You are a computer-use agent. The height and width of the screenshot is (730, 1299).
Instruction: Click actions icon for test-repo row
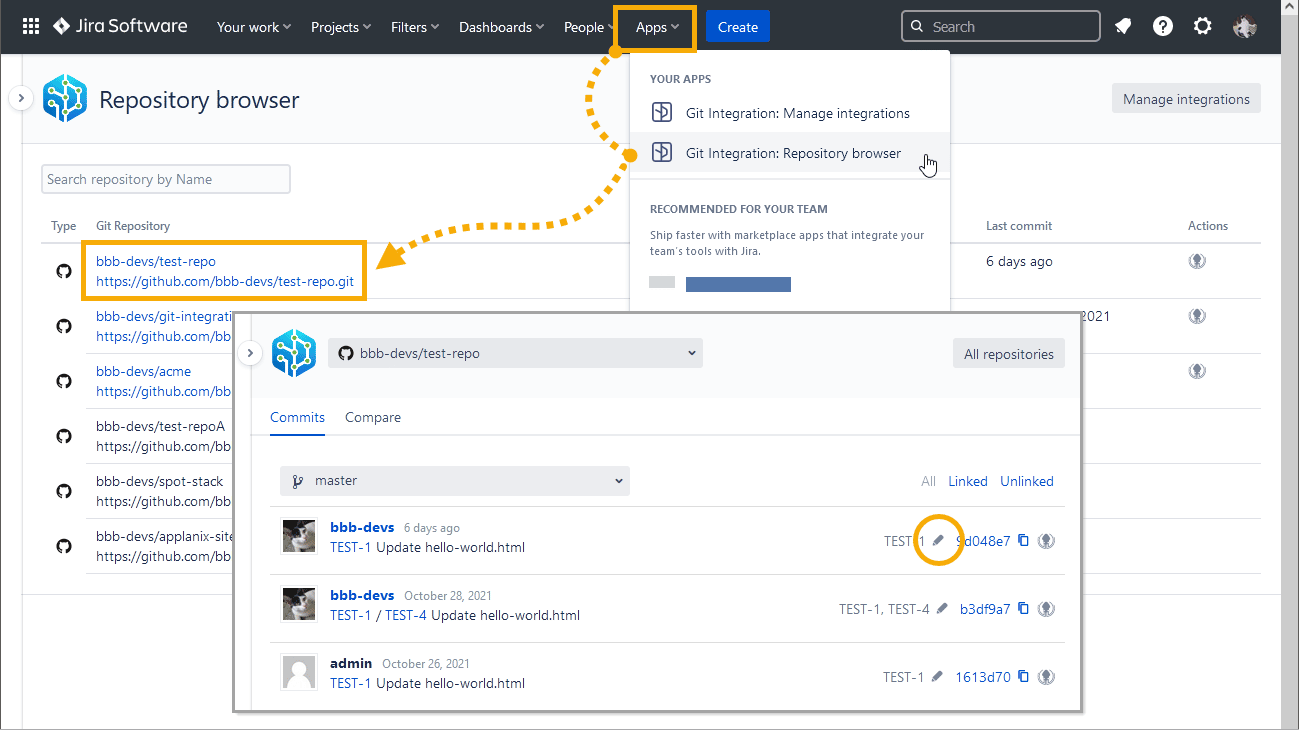coord(1197,261)
